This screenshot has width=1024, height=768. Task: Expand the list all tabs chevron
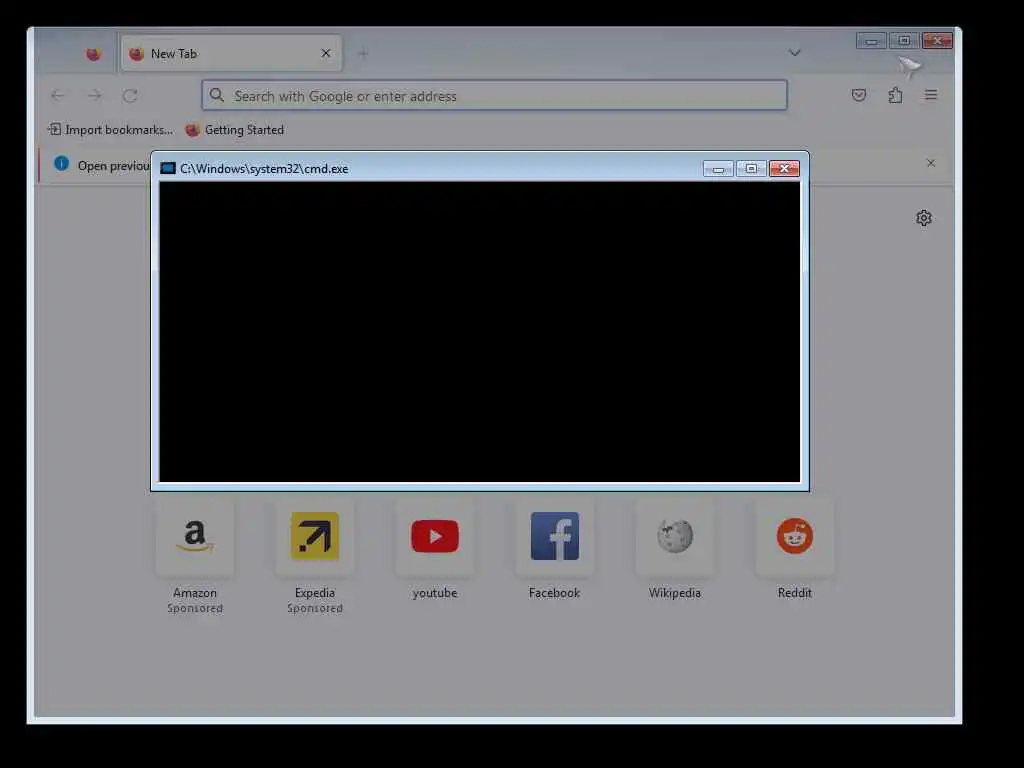tap(794, 53)
